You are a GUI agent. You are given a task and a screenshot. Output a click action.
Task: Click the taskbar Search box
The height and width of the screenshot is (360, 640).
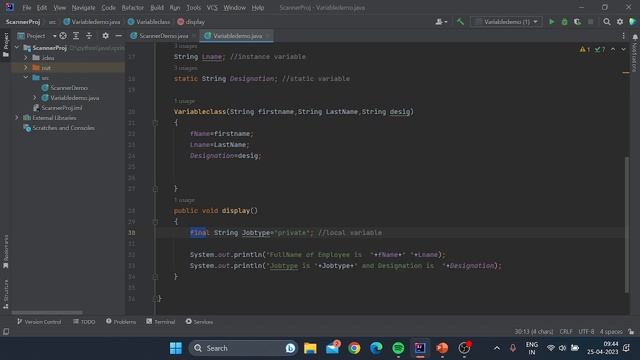click(x=243, y=348)
